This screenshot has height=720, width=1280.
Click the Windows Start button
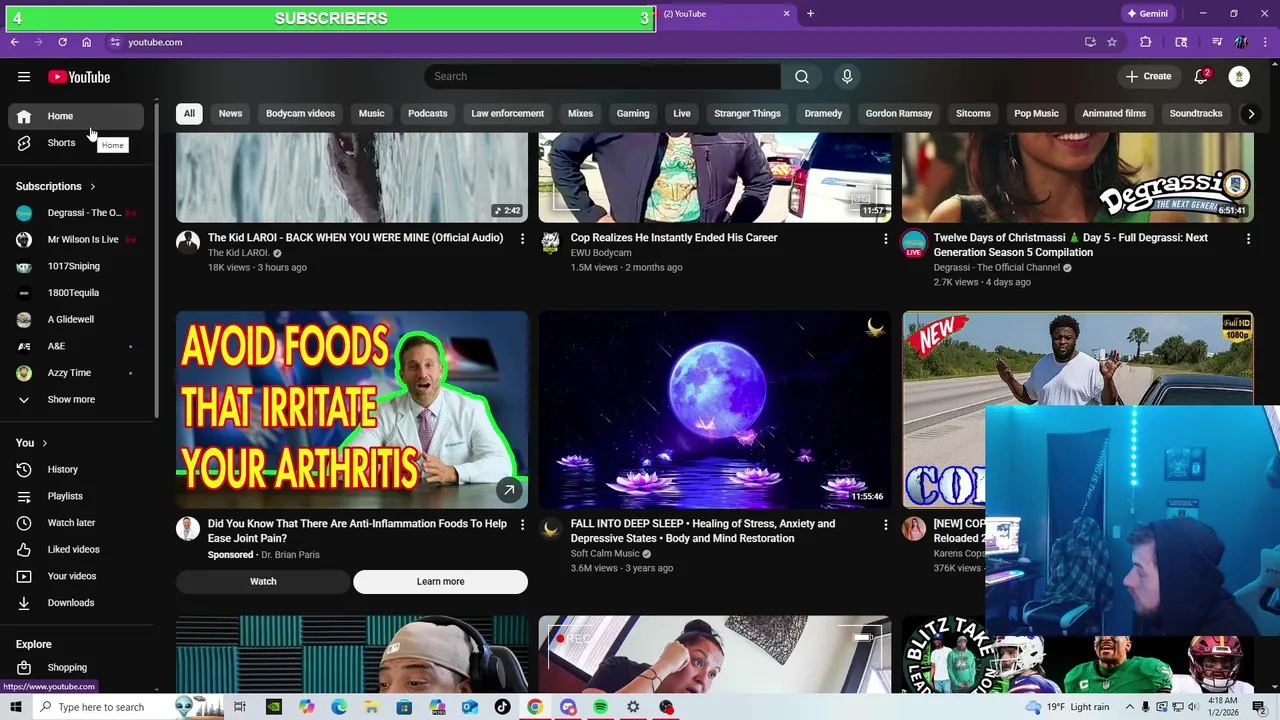point(15,707)
